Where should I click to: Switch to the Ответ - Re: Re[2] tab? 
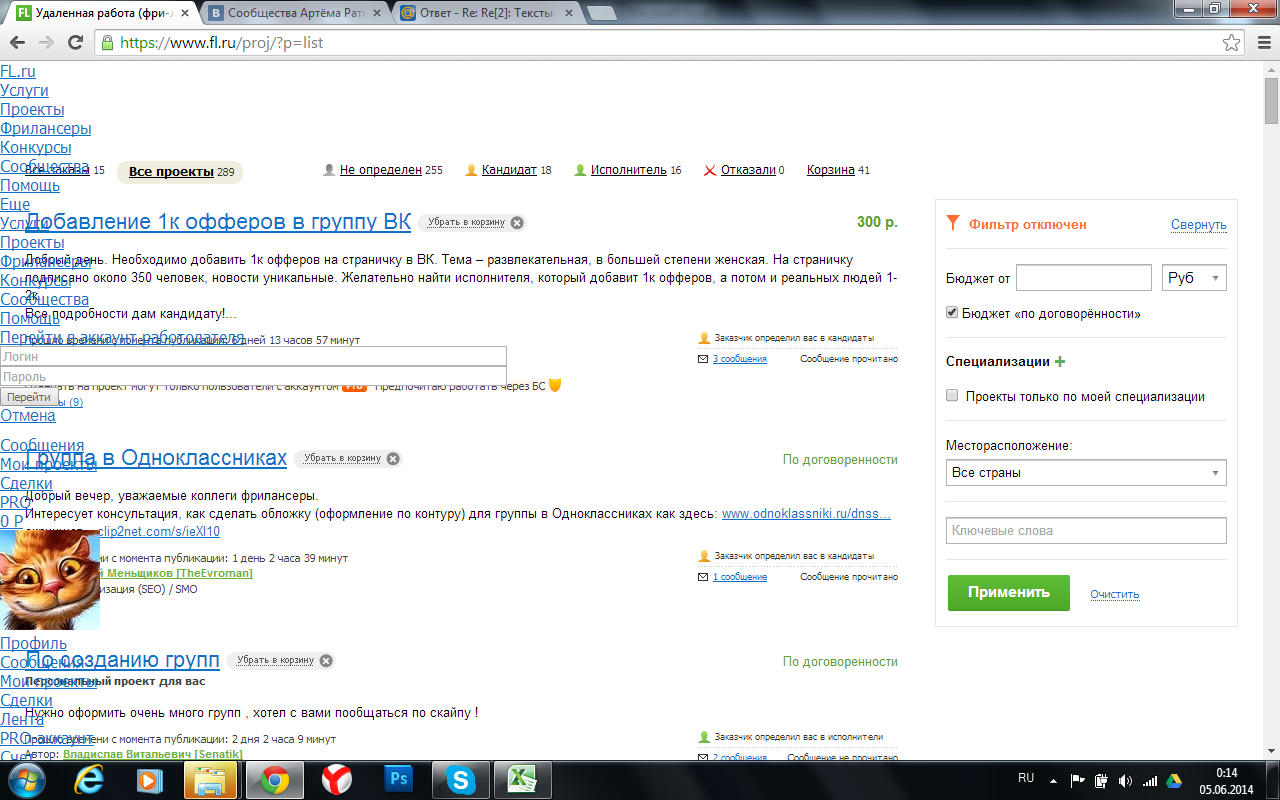[x=485, y=13]
